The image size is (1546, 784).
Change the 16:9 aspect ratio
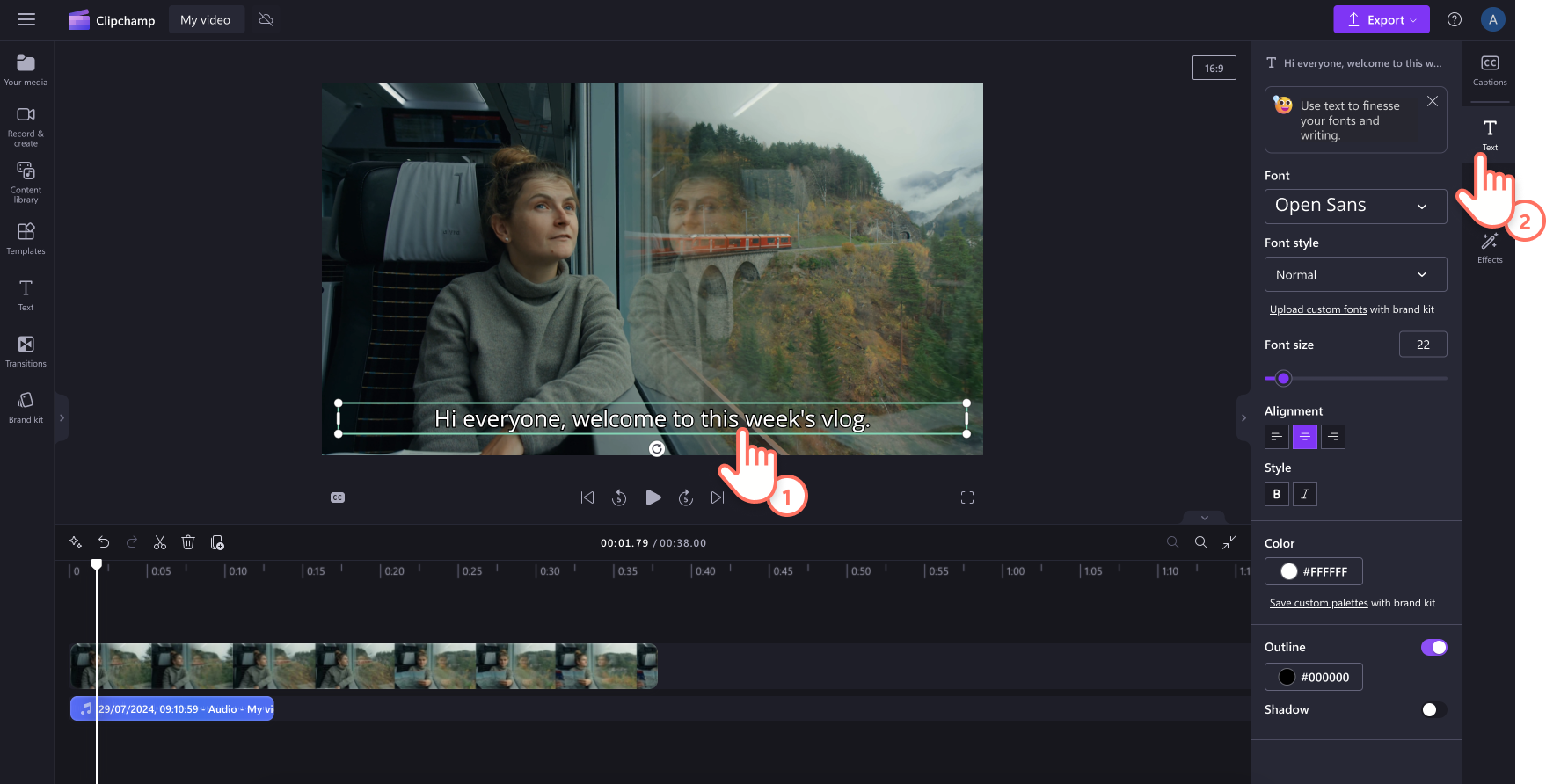[1214, 68]
